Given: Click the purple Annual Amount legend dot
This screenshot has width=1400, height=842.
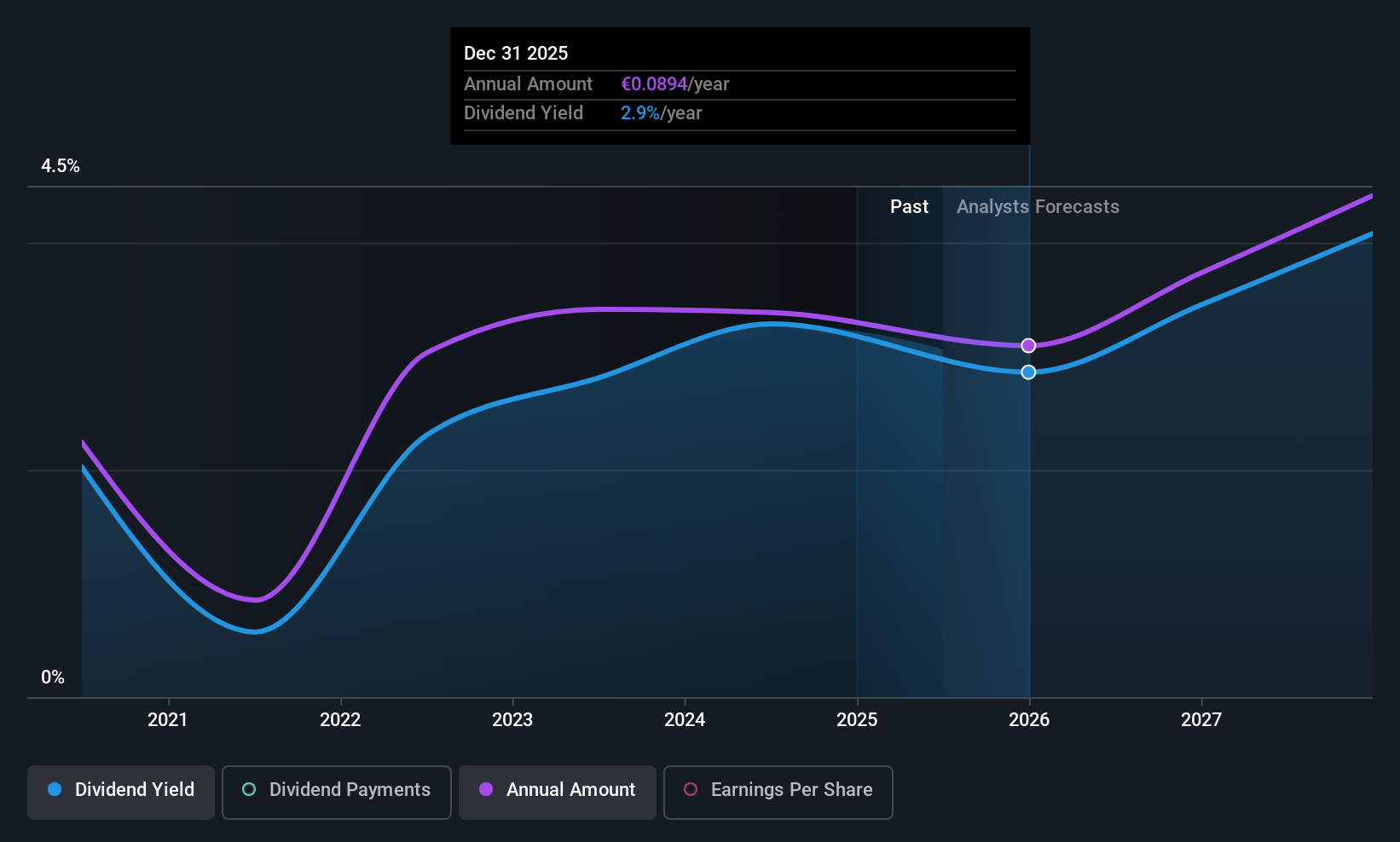Looking at the screenshot, I should (x=486, y=789).
